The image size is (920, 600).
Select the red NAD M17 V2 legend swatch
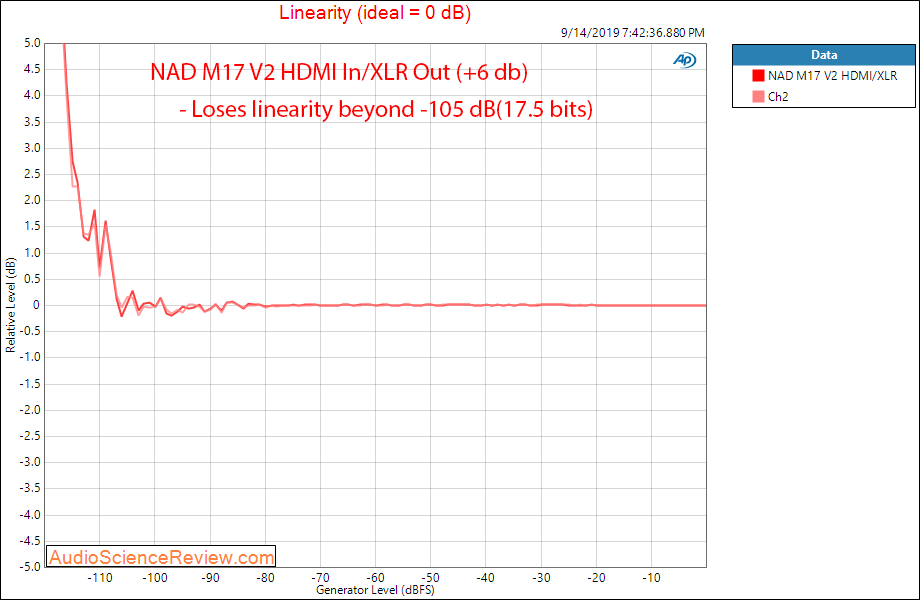coord(758,76)
